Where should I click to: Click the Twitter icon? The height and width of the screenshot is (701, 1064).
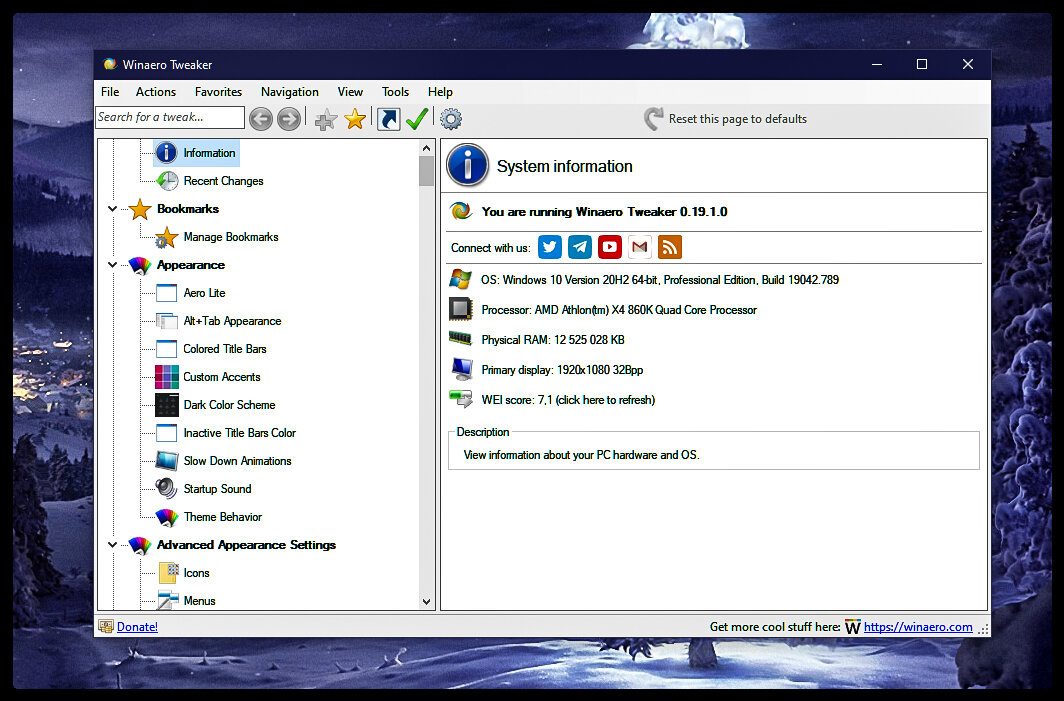(550, 247)
